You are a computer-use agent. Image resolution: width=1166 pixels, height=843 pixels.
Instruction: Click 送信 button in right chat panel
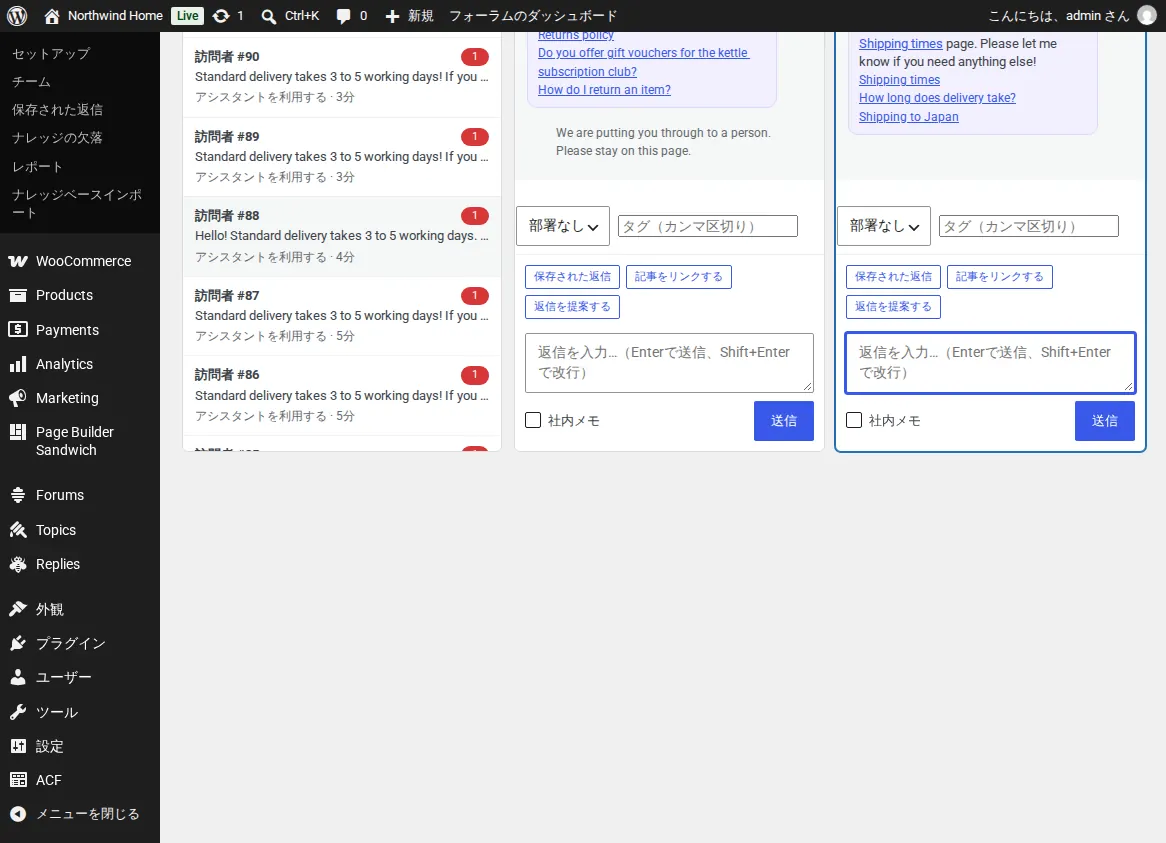click(1104, 421)
